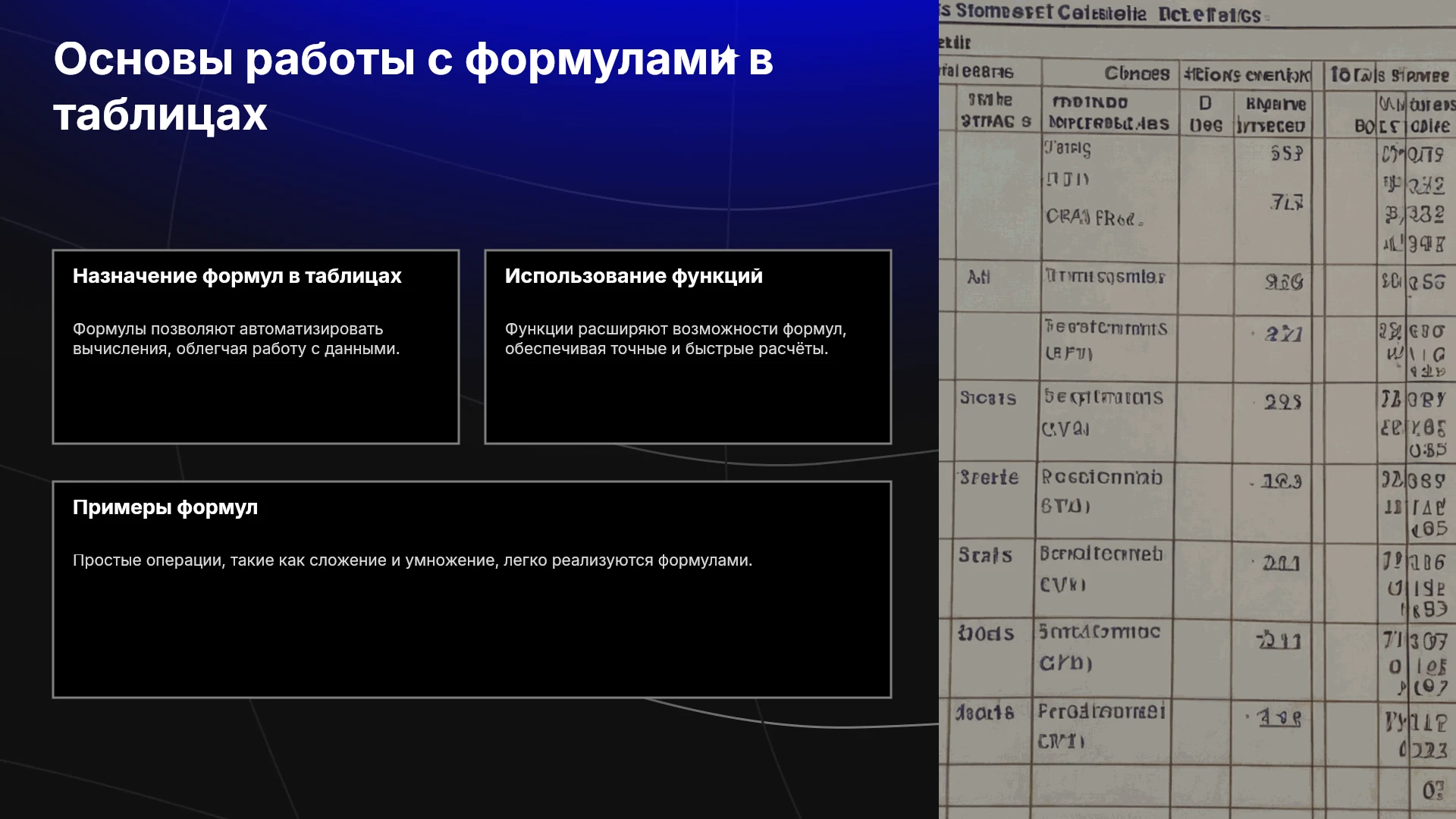Click the 'CRAJ FRoe' cell in the table image
1456x819 pixels.
pos(1094,218)
